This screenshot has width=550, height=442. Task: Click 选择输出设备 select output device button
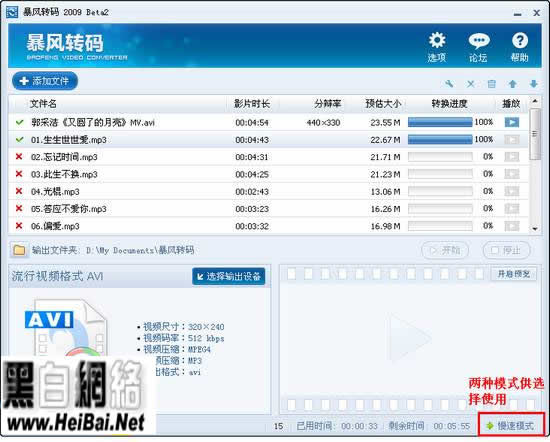tap(229, 276)
